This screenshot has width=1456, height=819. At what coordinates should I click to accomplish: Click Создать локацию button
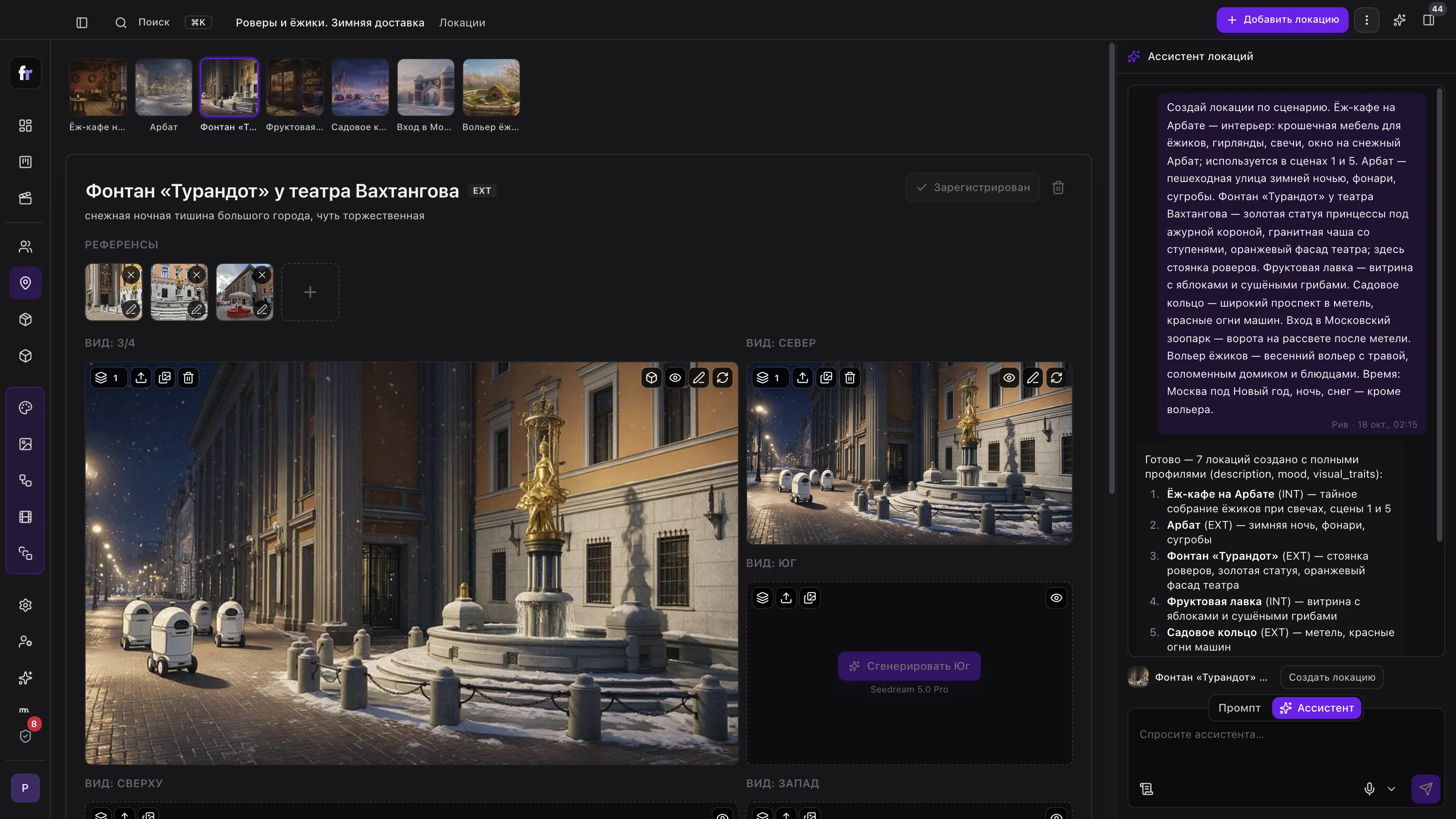[1332, 677]
